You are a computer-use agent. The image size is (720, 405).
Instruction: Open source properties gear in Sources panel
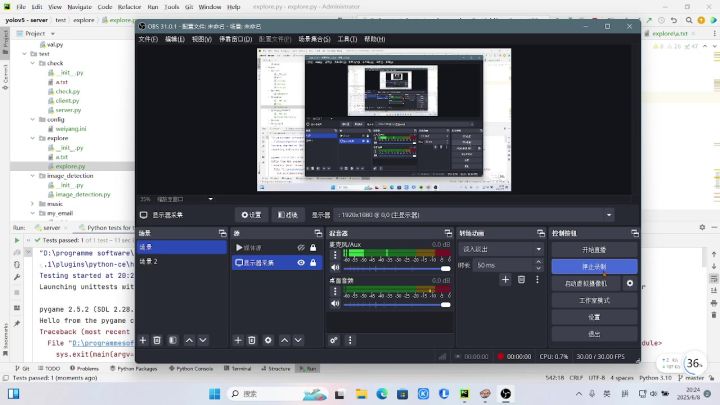pos(268,340)
